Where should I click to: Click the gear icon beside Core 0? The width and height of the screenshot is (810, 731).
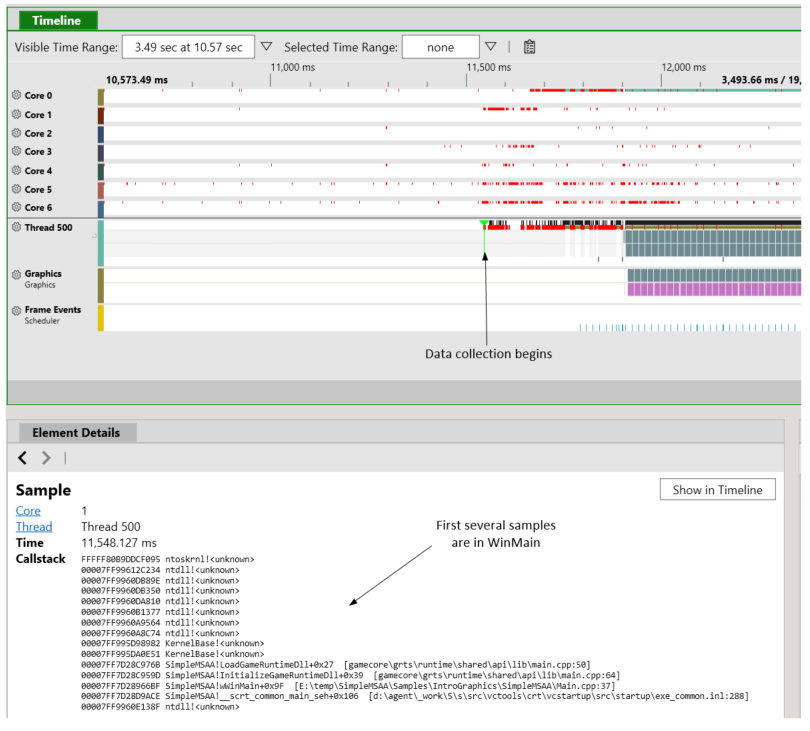pyautogui.click(x=17, y=95)
